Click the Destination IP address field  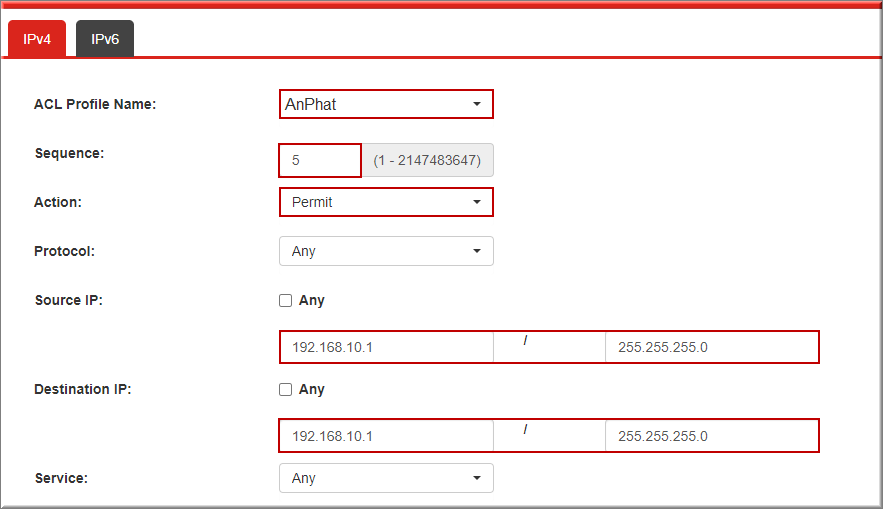[x=387, y=436]
